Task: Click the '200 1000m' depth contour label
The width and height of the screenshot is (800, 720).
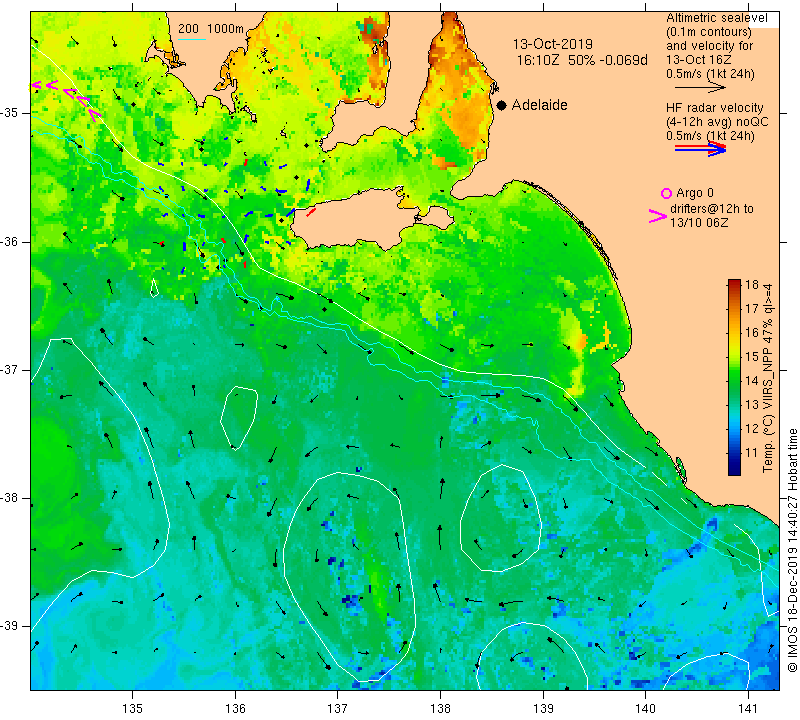Action: coord(211,29)
